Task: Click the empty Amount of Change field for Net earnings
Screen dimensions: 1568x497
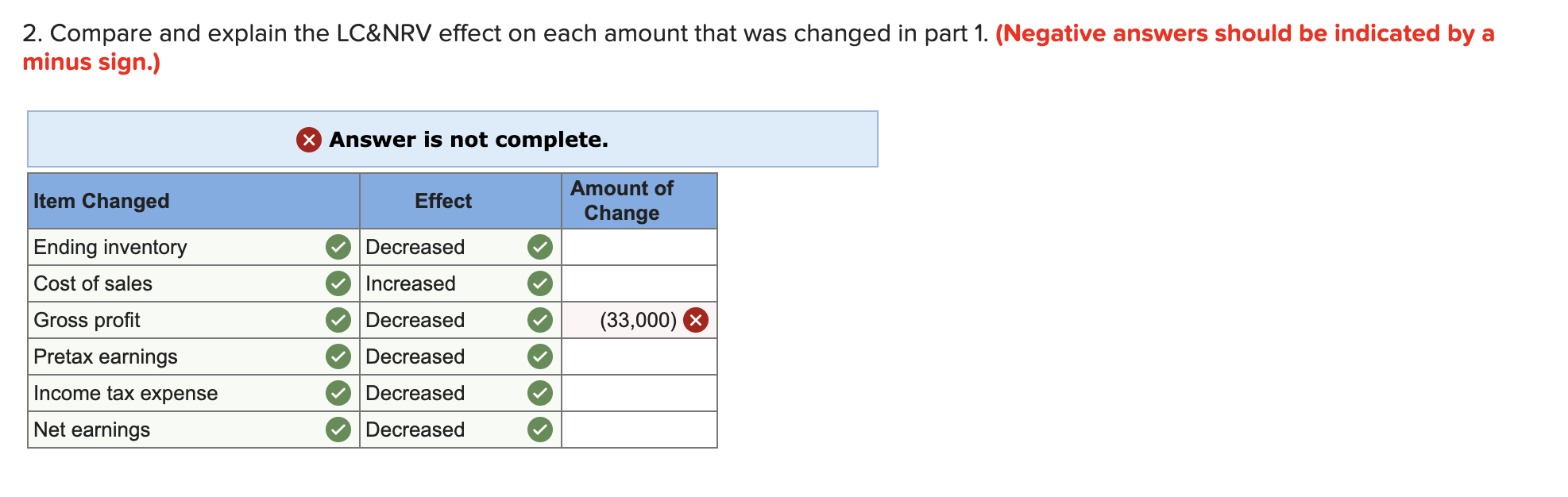Action: pos(639,429)
